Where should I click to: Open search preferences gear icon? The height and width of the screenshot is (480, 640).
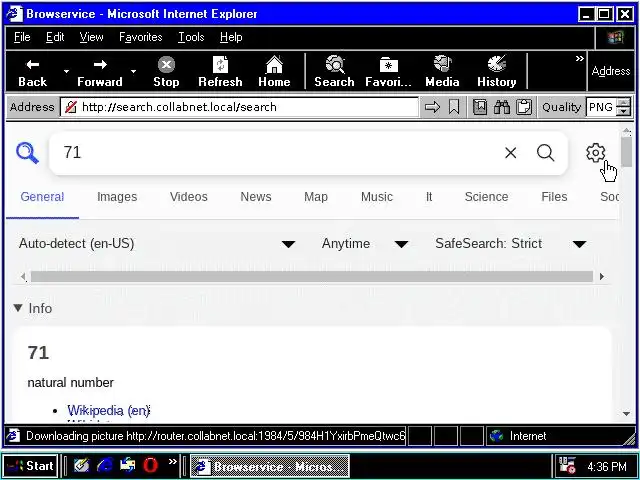click(596, 153)
